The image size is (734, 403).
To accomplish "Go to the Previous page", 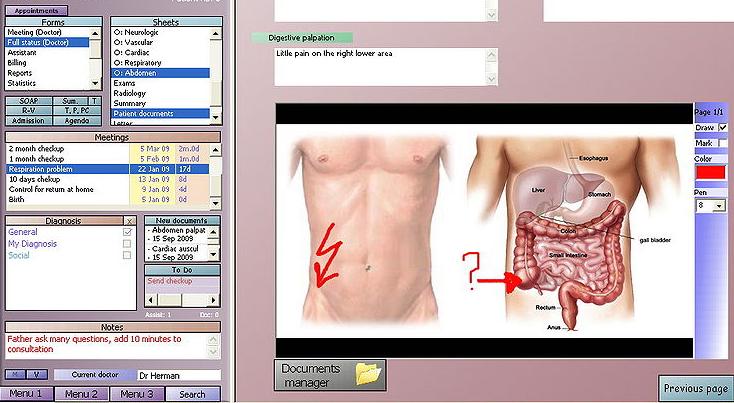I will pyautogui.click(x=696, y=388).
